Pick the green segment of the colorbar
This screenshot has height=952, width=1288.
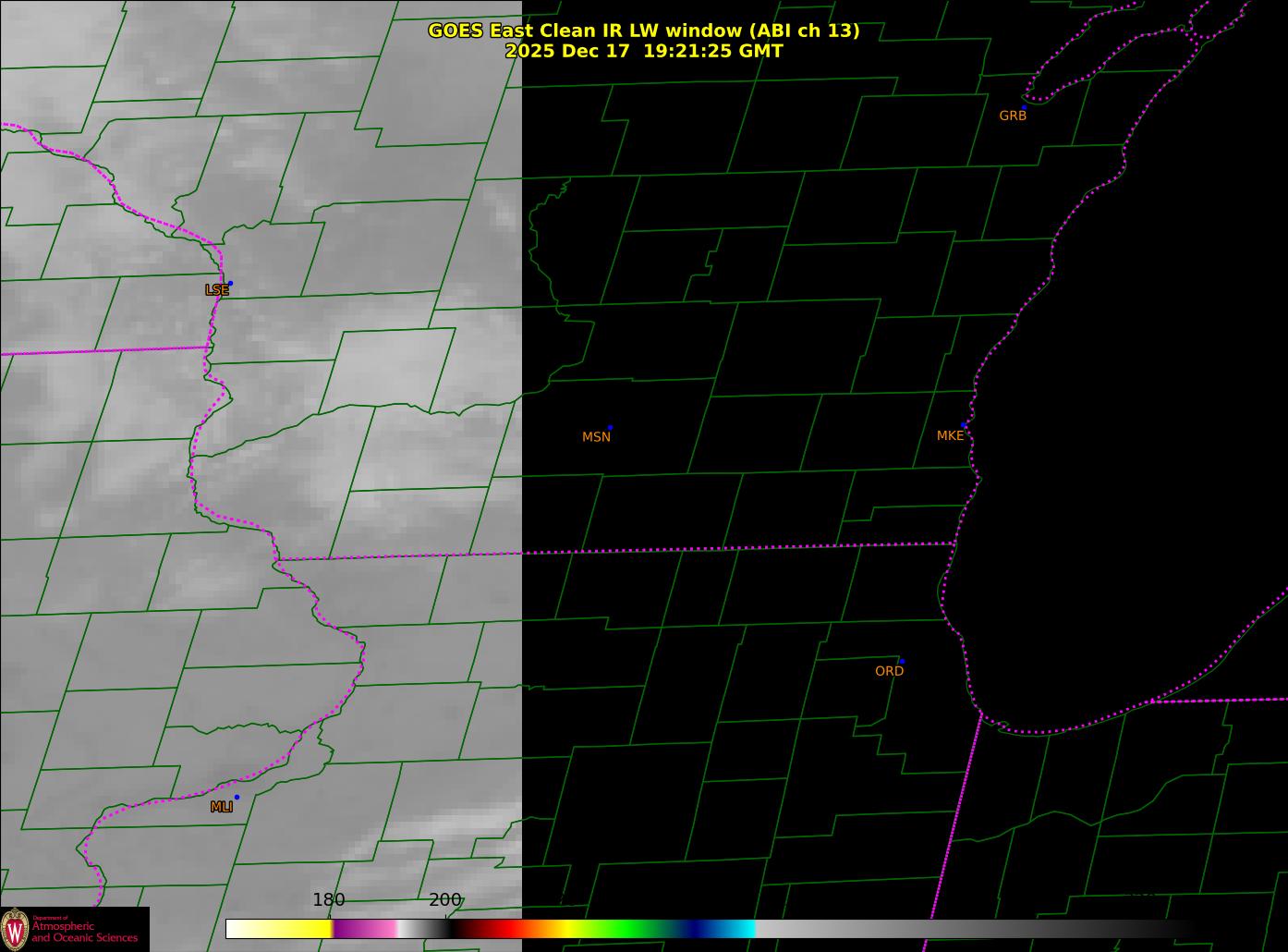[628, 929]
